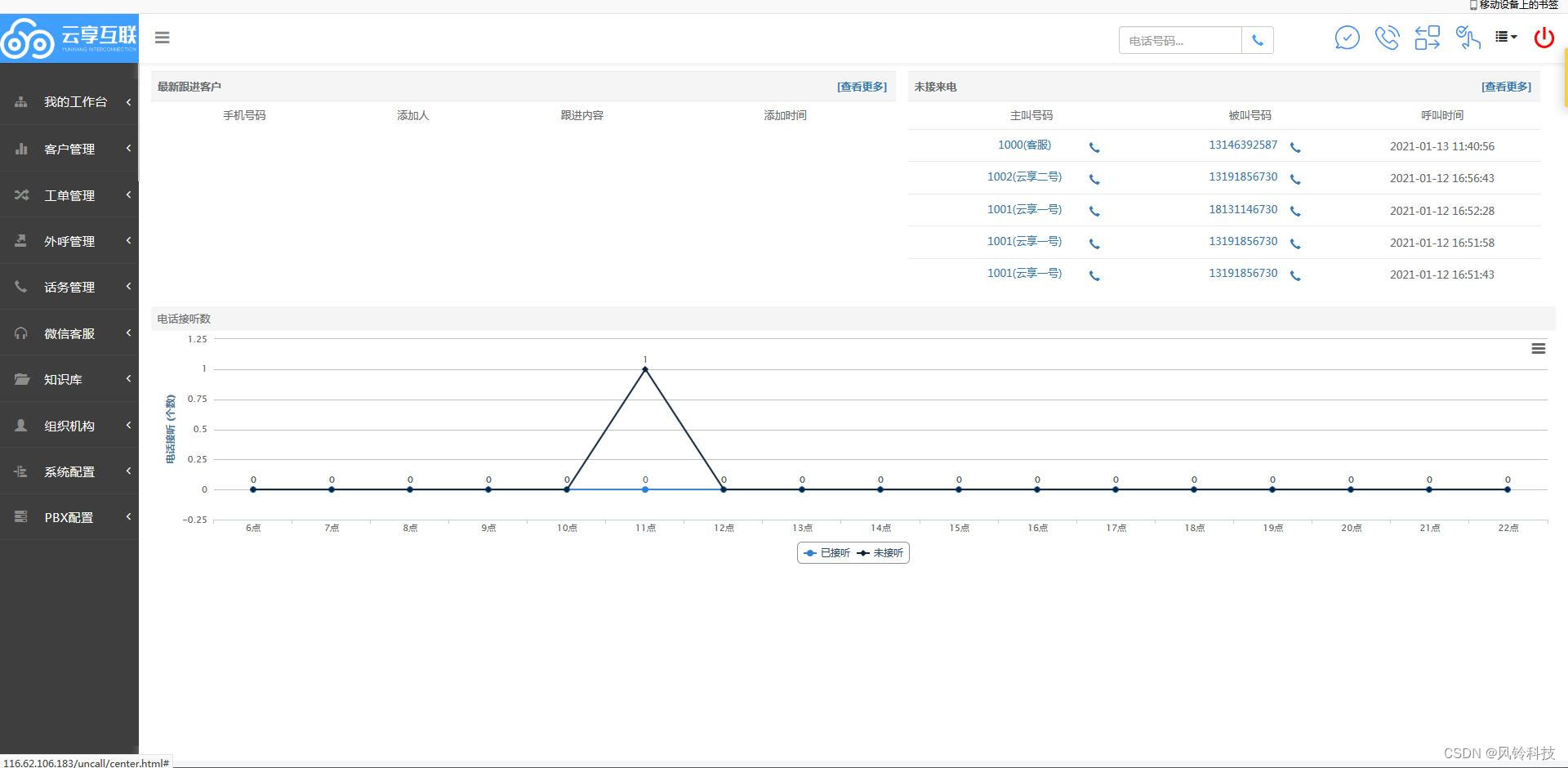View more in 最新跟进客户 panel
Viewport: 1568px width, 768px height.
tap(862, 87)
